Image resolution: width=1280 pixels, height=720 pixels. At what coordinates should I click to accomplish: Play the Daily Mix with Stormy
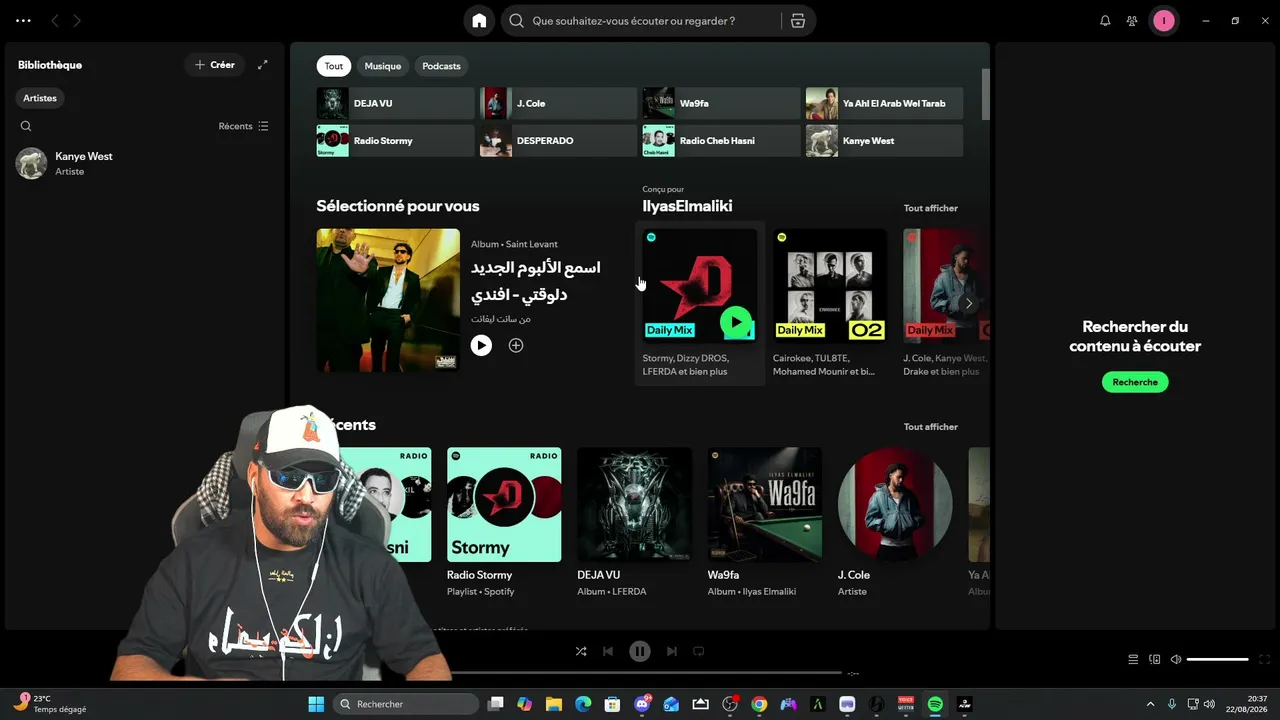(736, 322)
